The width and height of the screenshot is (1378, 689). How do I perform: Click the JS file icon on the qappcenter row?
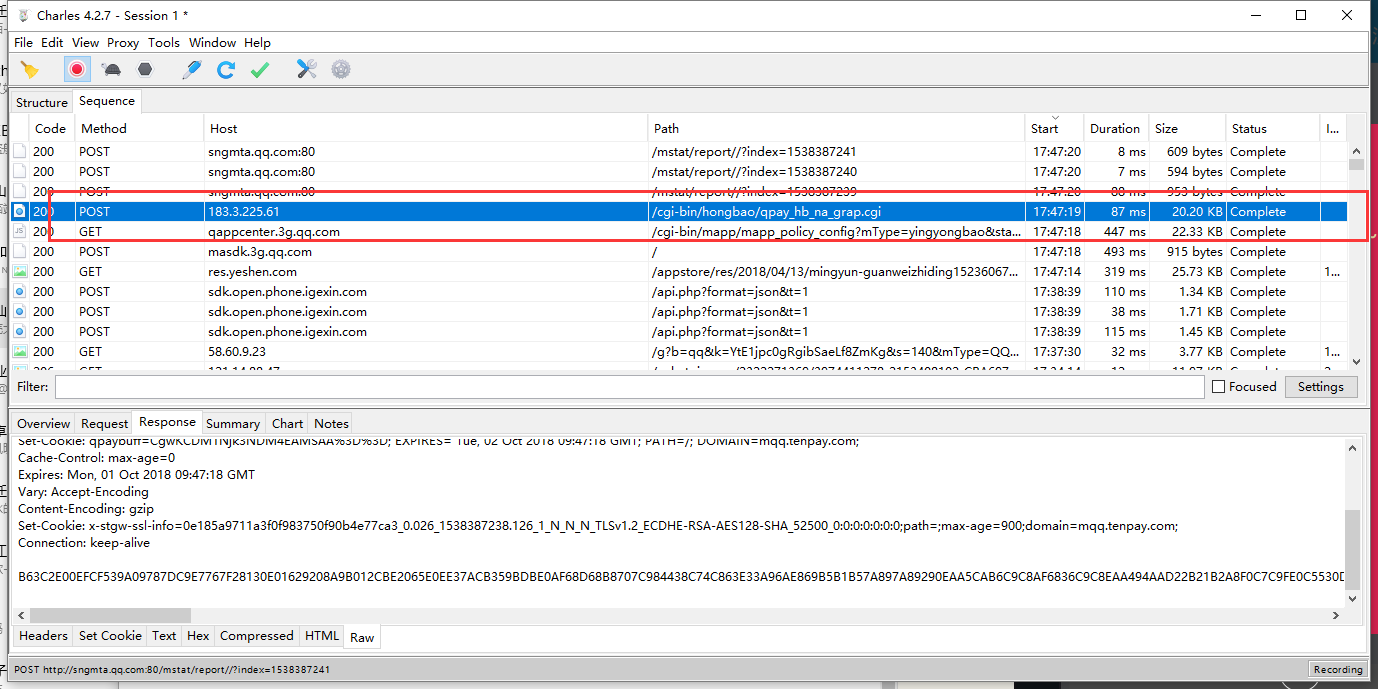20,232
